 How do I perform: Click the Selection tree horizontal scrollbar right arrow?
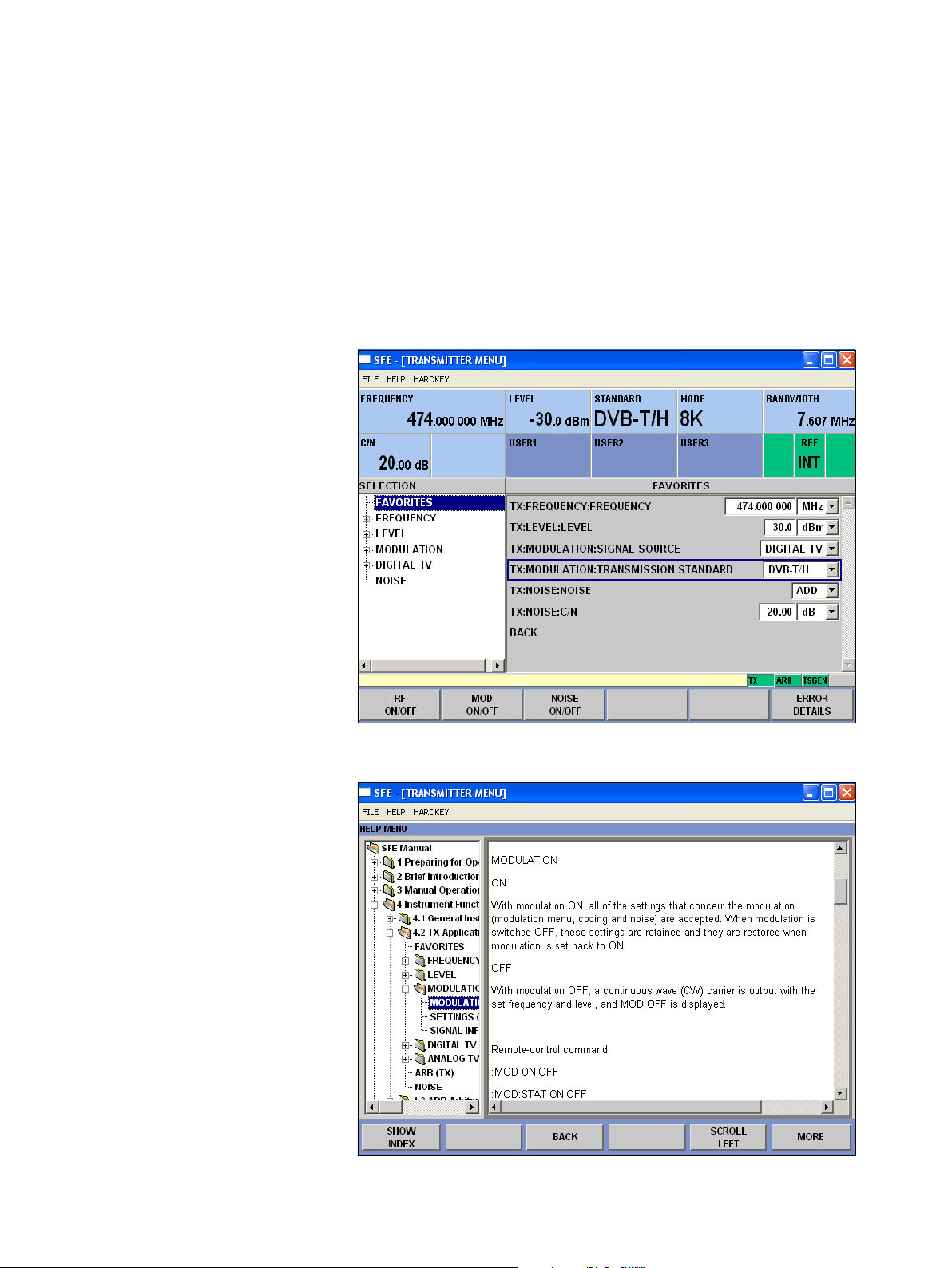498,665
